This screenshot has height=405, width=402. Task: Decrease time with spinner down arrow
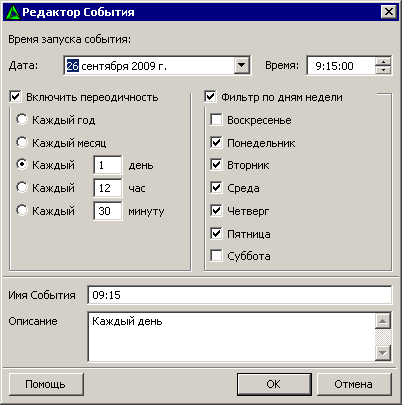click(383, 70)
